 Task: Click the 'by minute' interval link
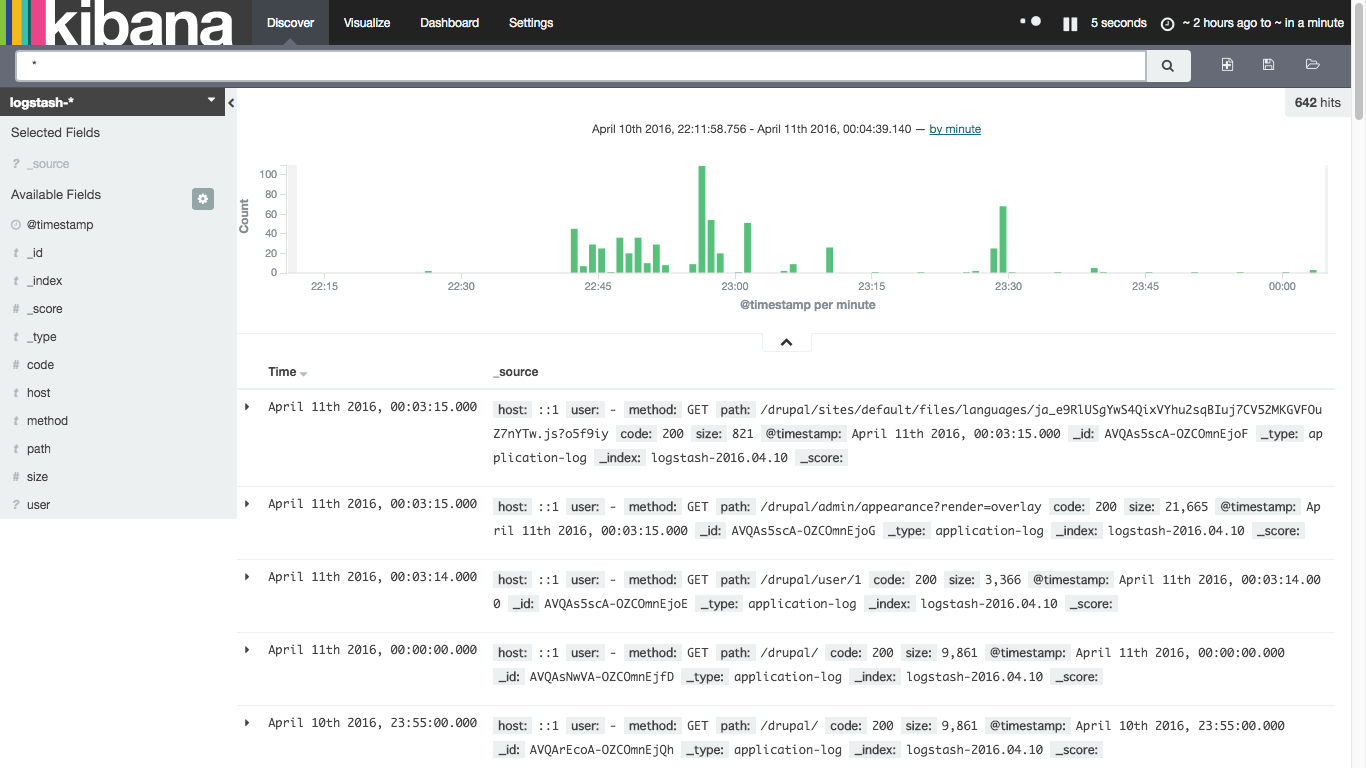point(954,128)
